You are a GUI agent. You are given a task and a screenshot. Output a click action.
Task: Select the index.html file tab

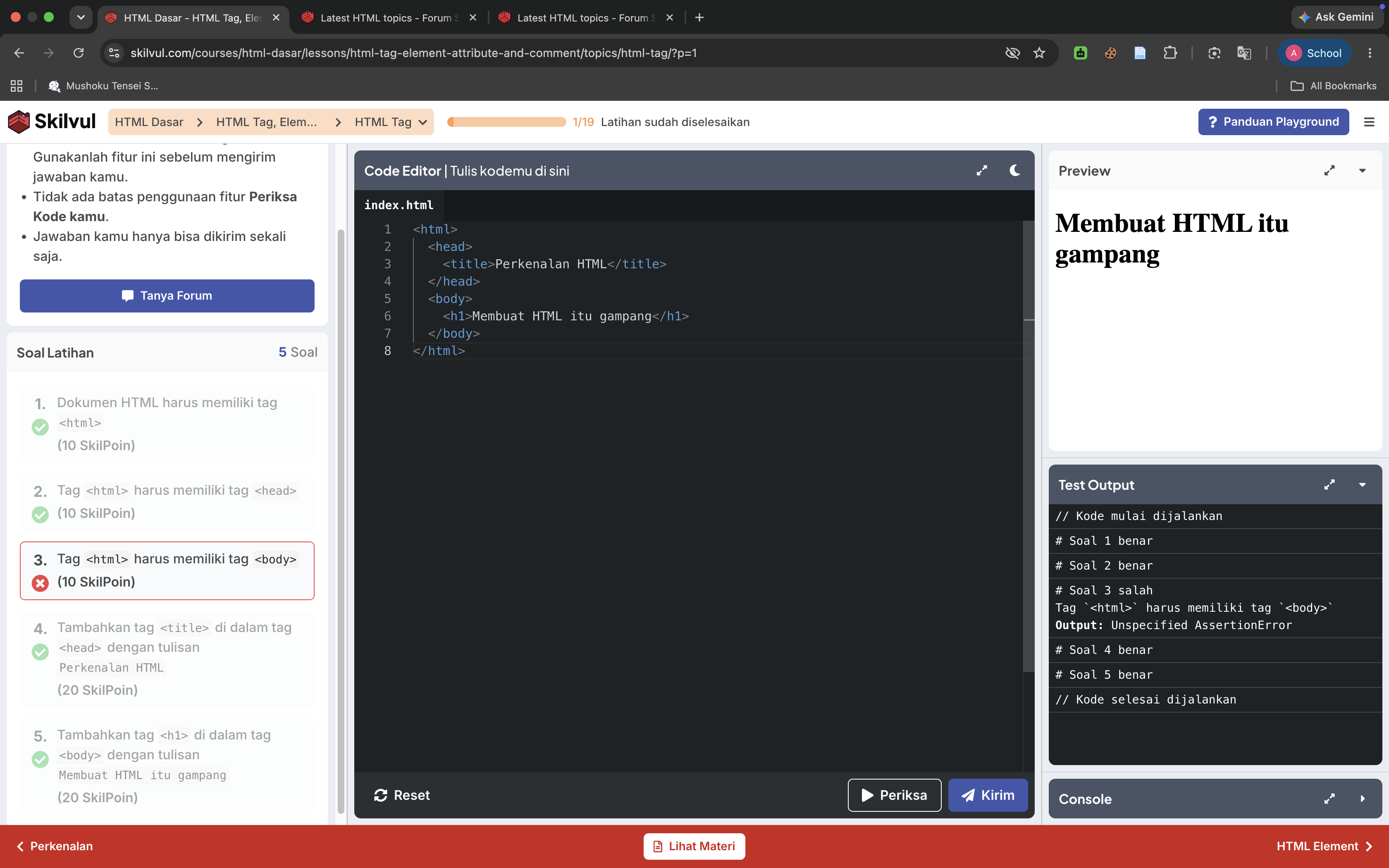[399, 205]
